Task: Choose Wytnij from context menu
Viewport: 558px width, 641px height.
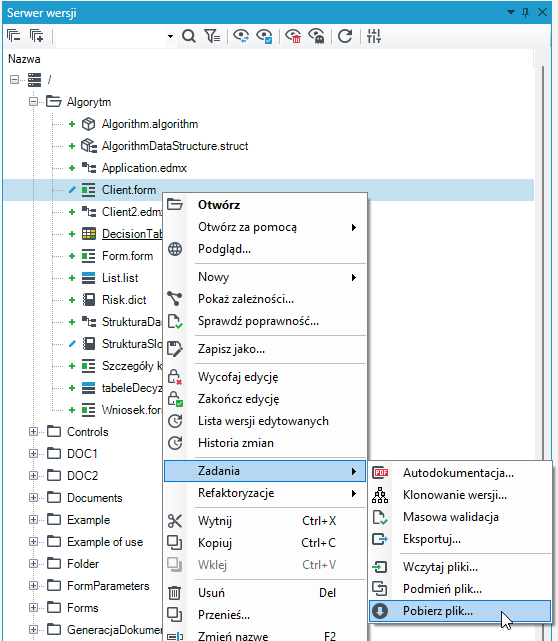Action: (265, 521)
